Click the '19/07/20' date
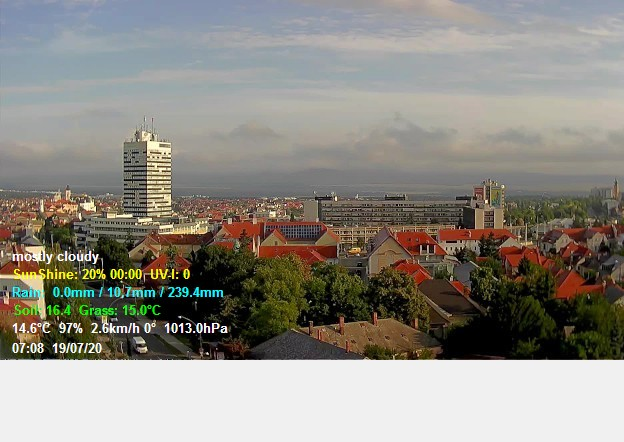624x442 pixels. coord(77,349)
